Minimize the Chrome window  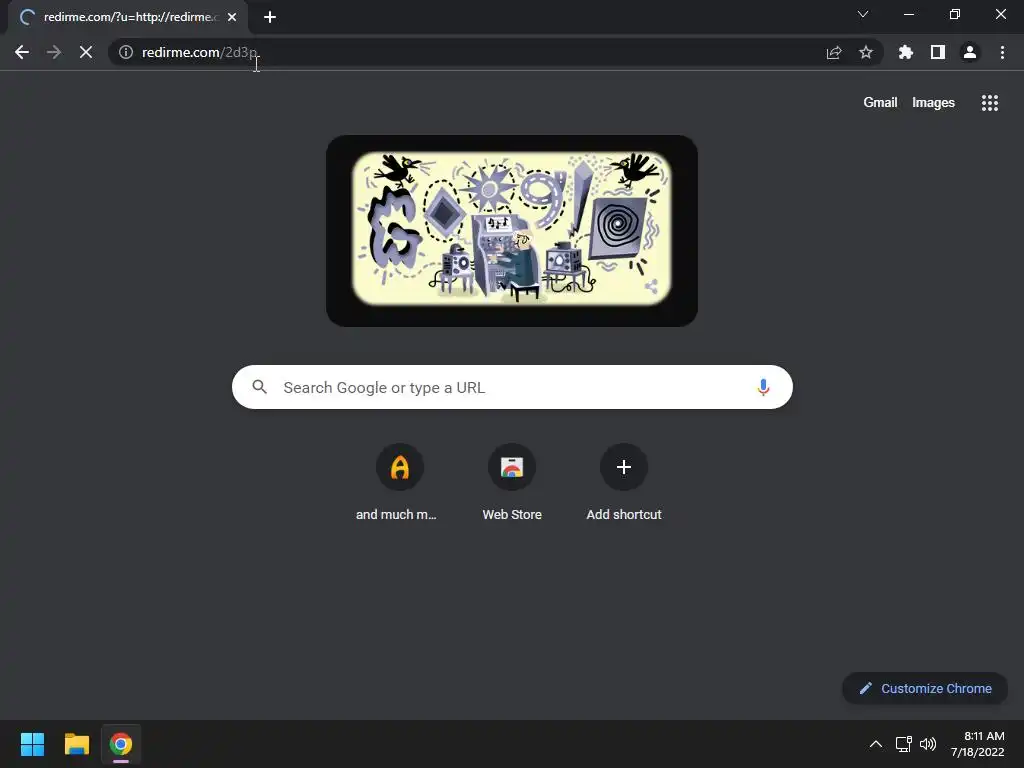(908, 14)
